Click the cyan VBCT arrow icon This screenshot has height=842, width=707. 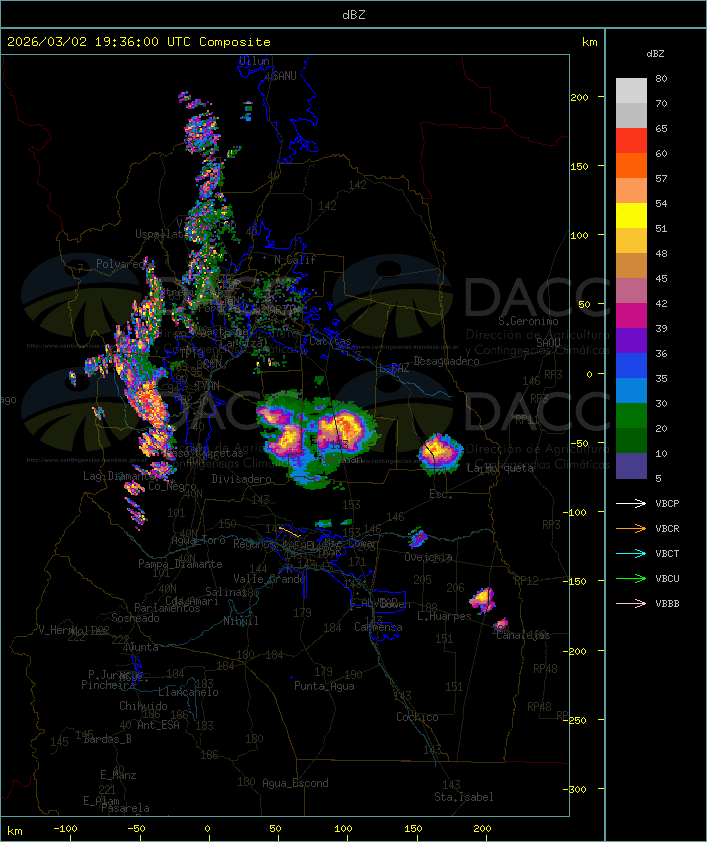point(631,553)
